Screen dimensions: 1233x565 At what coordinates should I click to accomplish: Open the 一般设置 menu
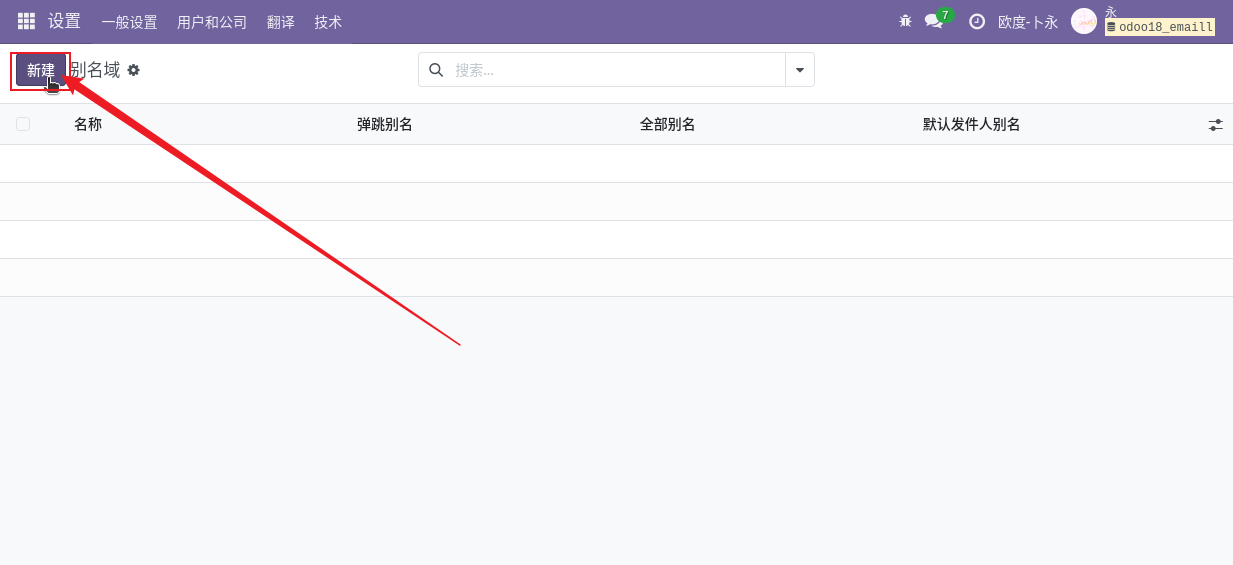[129, 22]
